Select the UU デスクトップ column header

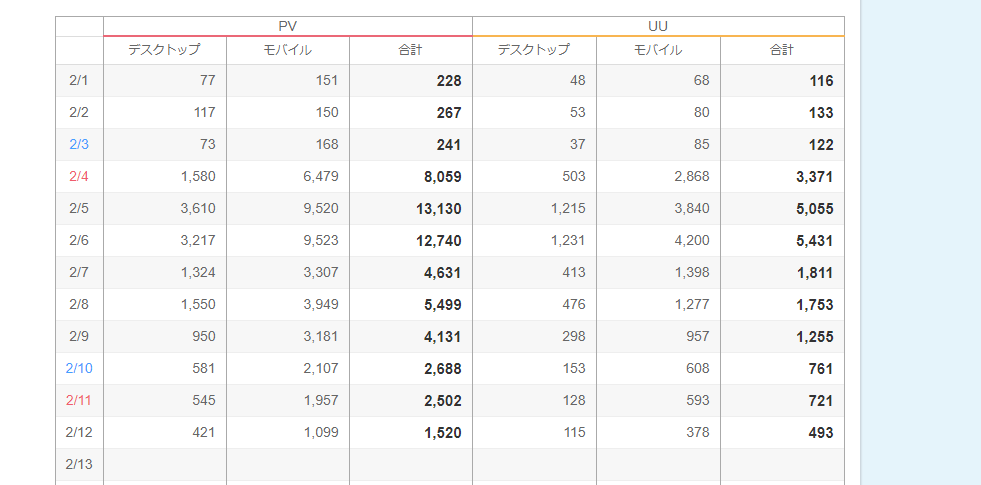click(x=534, y=50)
